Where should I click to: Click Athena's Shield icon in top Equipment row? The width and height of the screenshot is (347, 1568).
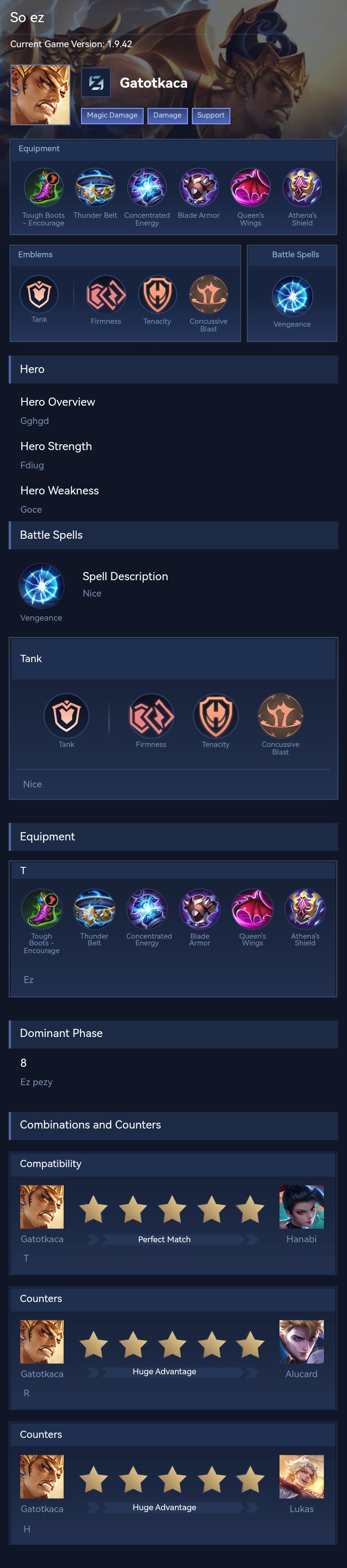click(x=302, y=187)
